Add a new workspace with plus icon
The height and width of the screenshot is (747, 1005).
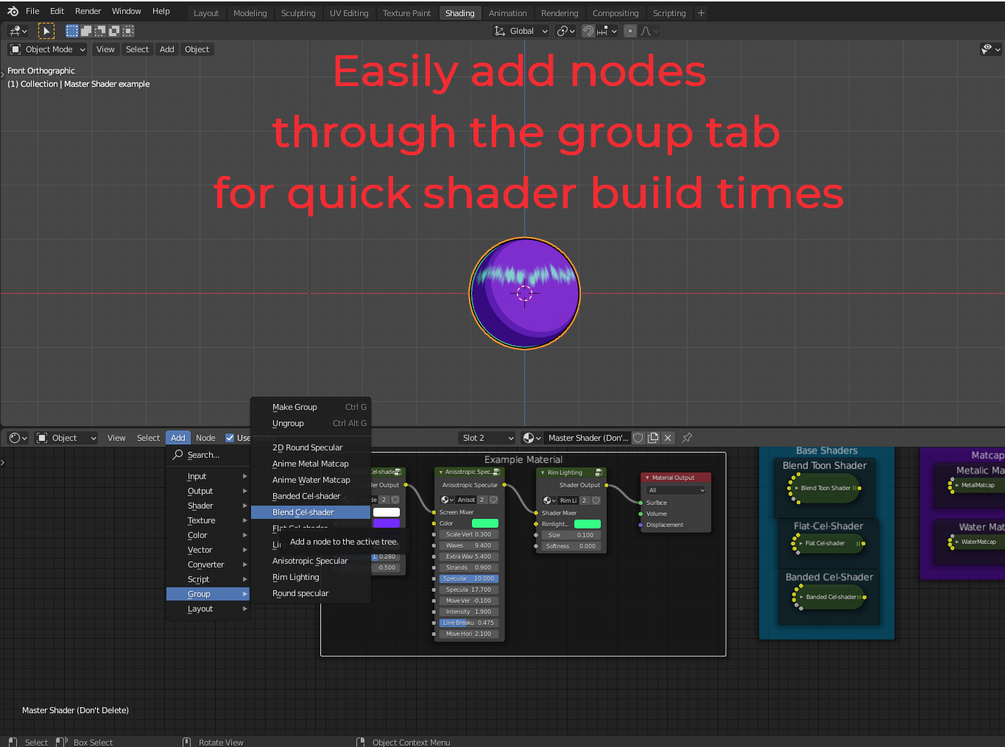(701, 13)
